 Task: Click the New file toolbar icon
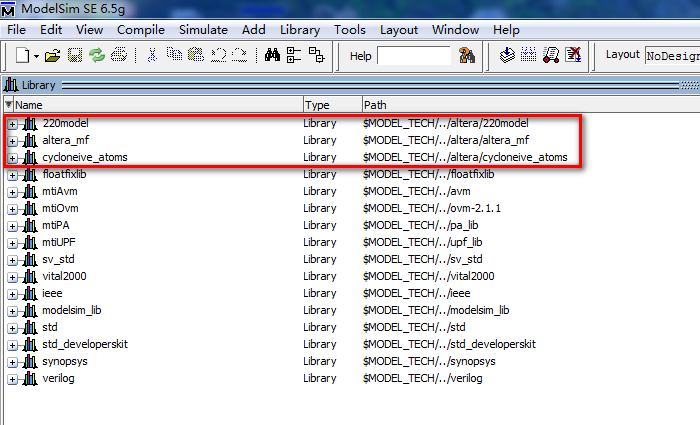22,56
